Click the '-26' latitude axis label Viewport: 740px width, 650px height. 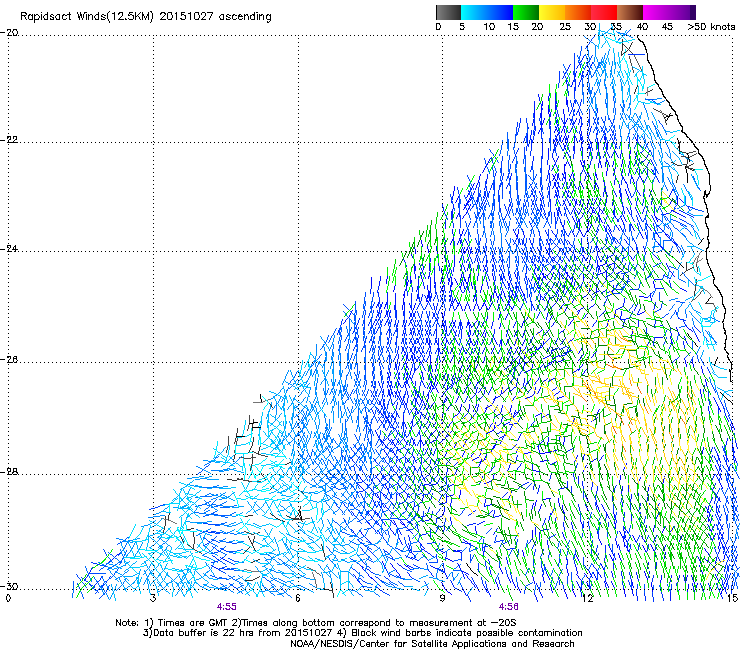[x=9, y=360]
